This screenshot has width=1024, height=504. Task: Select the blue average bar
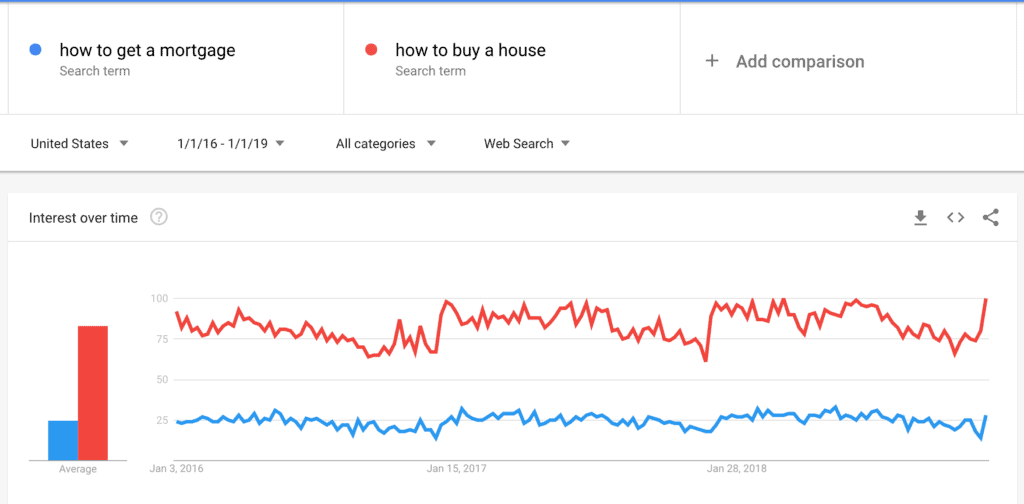63,441
